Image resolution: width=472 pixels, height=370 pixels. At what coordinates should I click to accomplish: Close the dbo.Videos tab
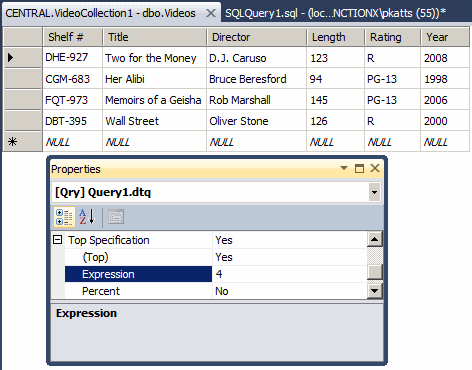[x=211, y=13]
